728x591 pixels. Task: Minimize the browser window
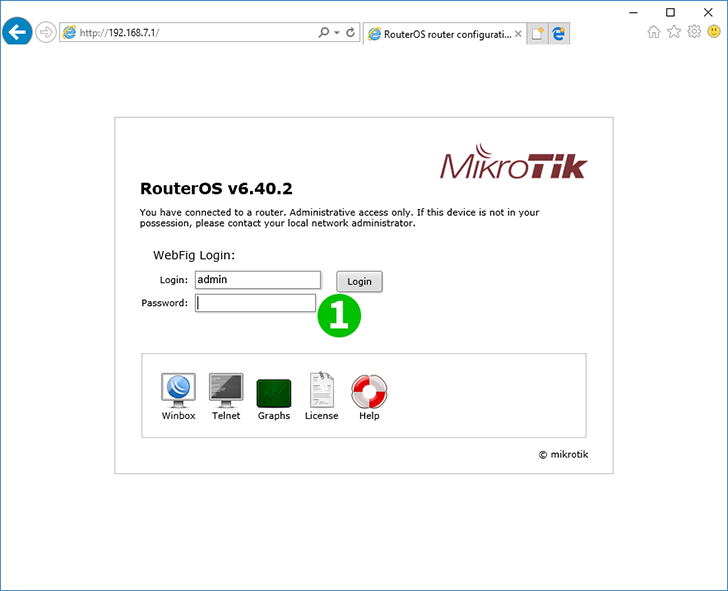[x=633, y=13]
